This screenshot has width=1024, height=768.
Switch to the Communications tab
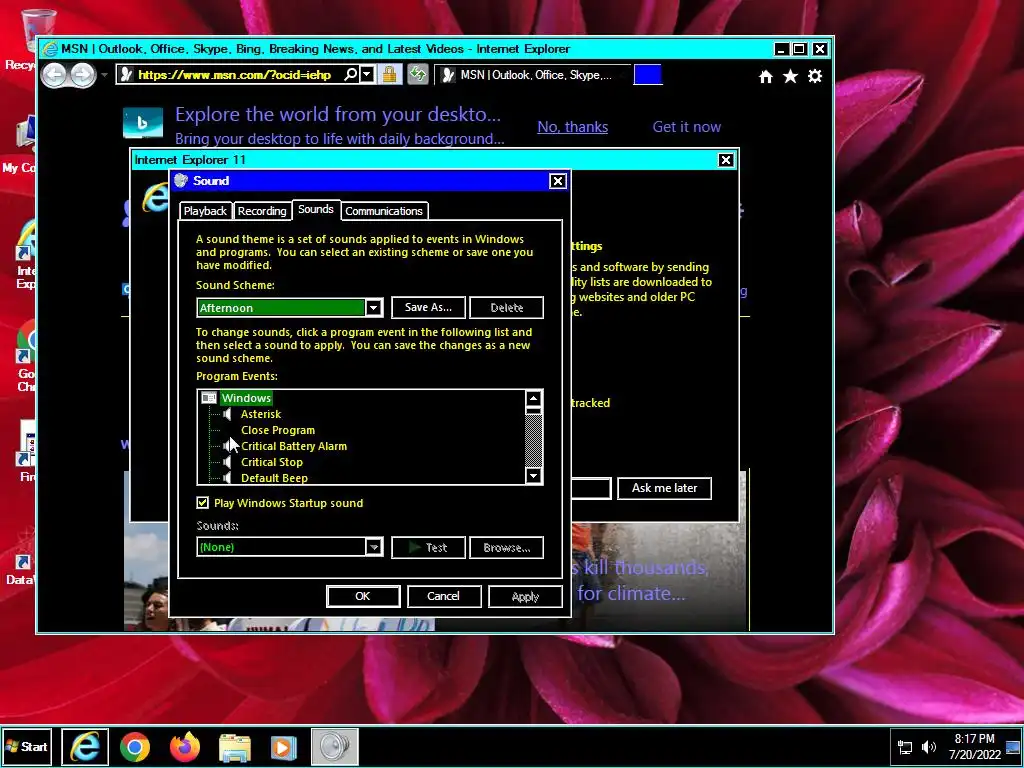(x=384, y=211)
